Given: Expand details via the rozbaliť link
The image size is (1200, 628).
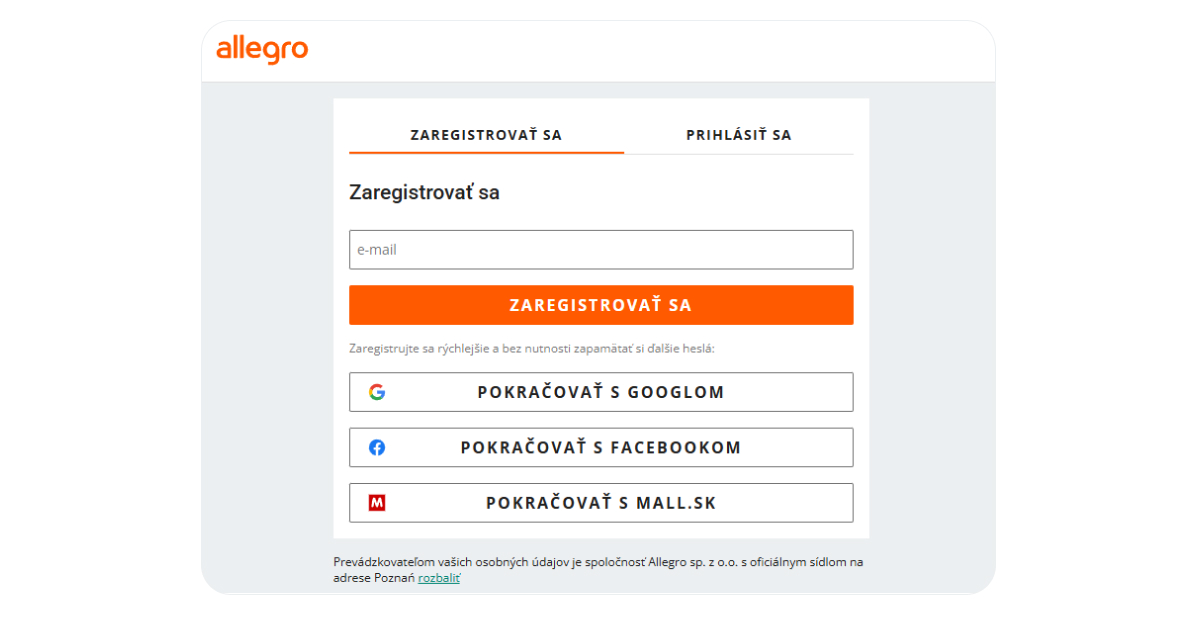Looking at the screenshot, I should tap(439, 578).
